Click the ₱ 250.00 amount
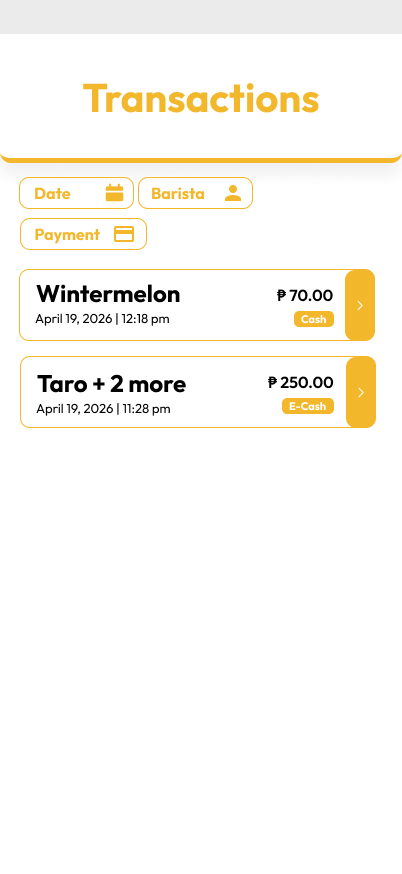The width and height of the screenshot is (402, 874). click(x=301, y=382)
